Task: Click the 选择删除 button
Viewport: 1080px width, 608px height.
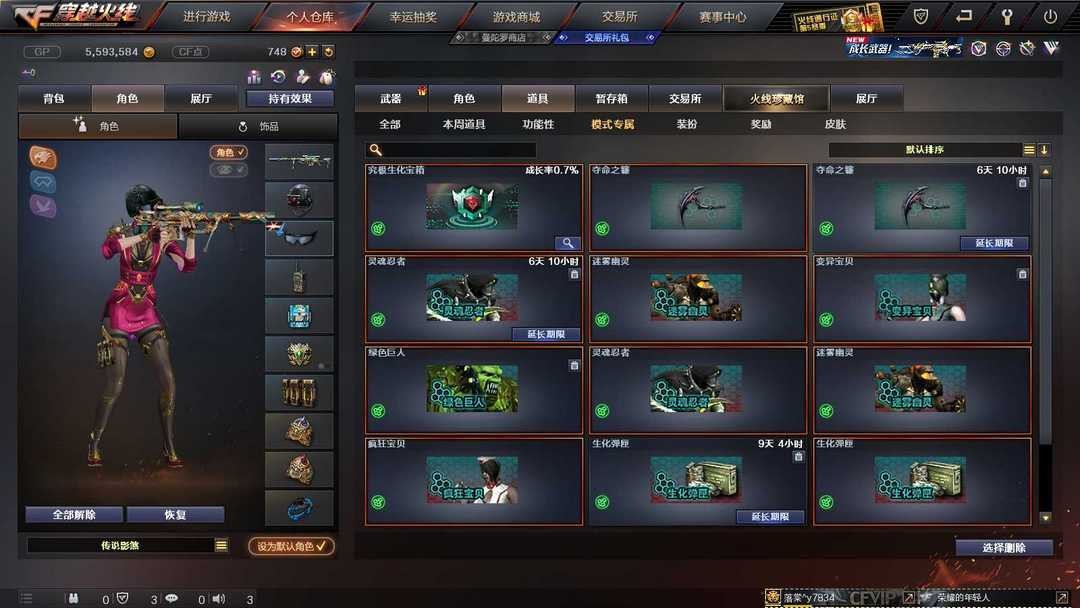Action: [1004, 547]
